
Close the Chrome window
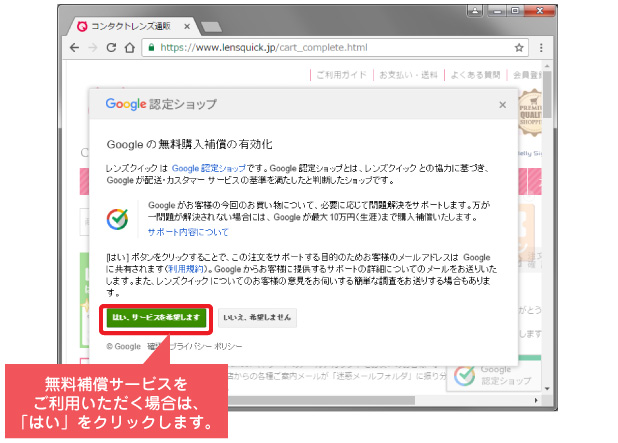[x=540, y=11]
